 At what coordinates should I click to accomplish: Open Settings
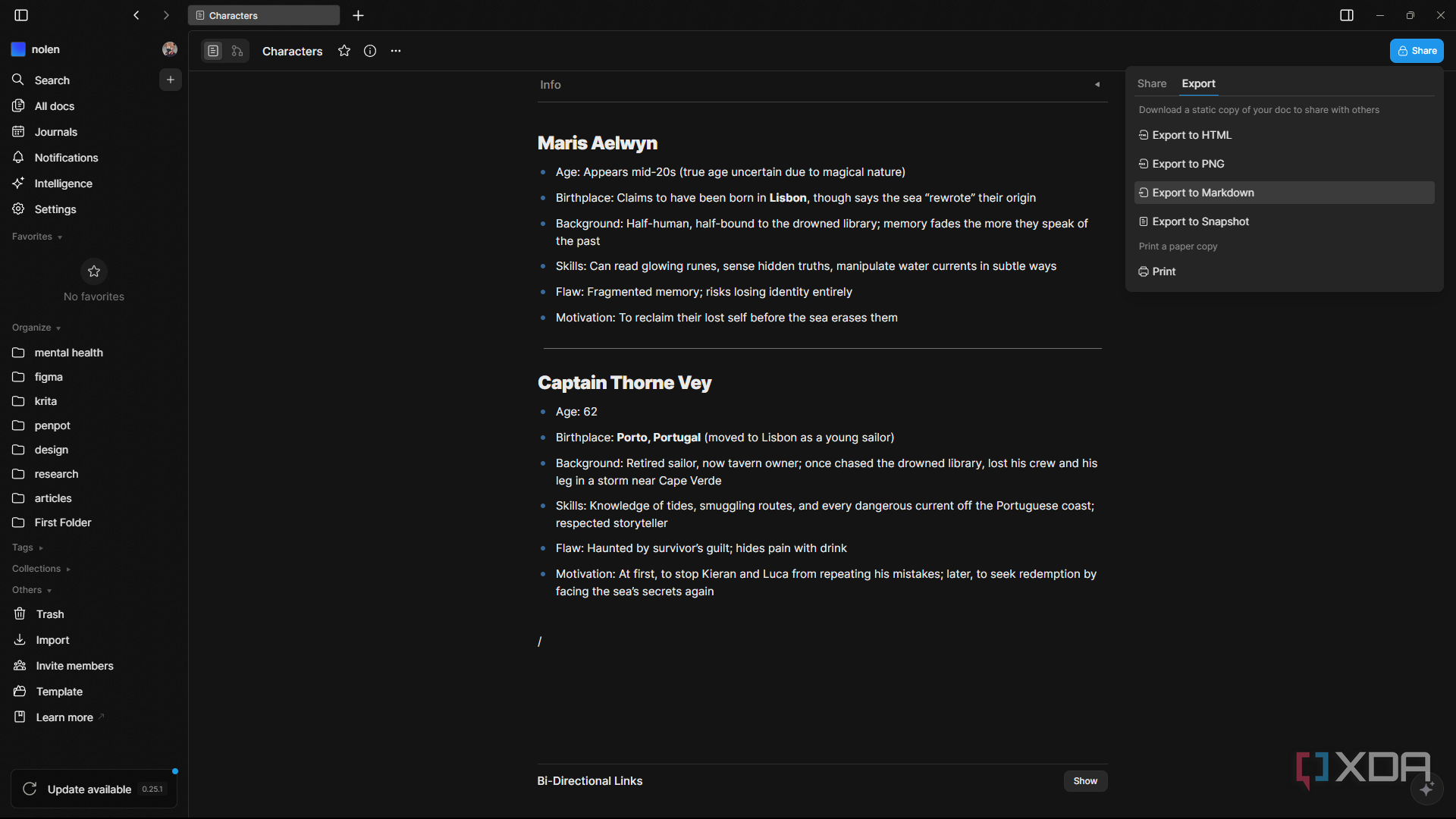(94, 209)
